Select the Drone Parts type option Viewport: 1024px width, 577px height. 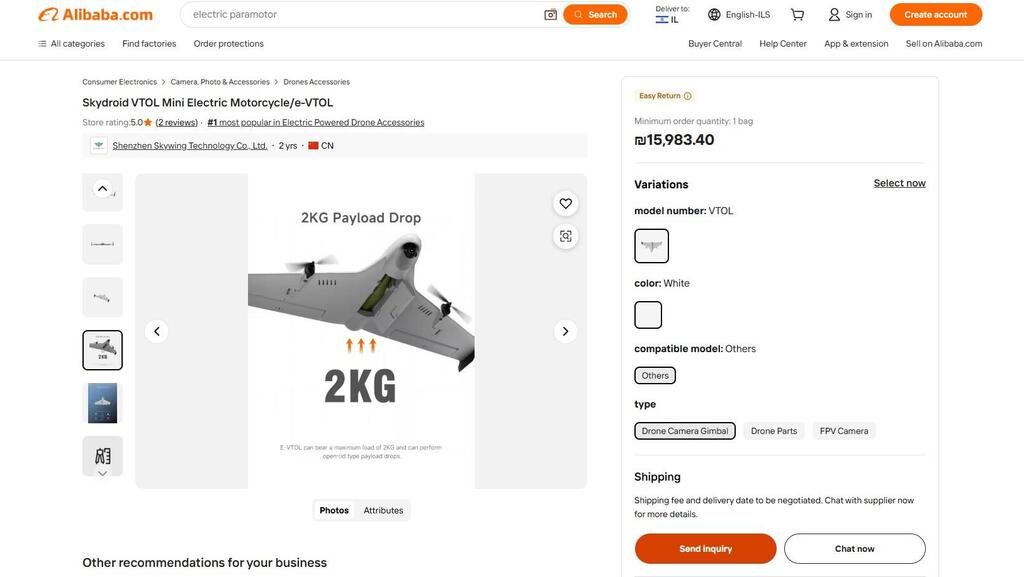pyautogui.click(x=774, y=431)
